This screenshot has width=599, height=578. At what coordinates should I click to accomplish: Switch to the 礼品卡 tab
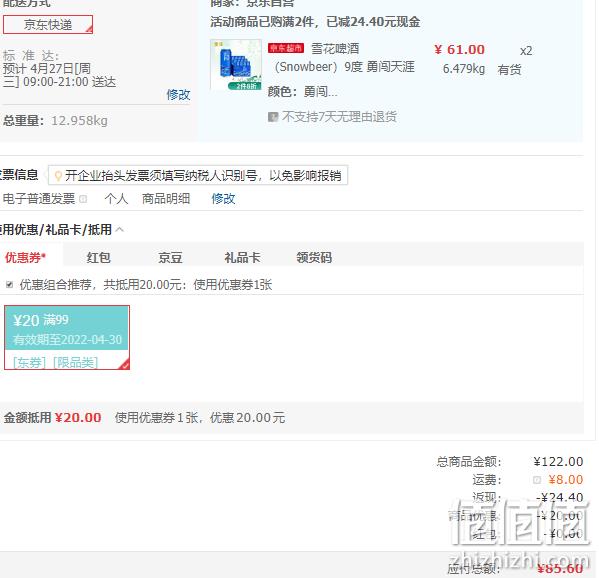(x=242, y=257)
